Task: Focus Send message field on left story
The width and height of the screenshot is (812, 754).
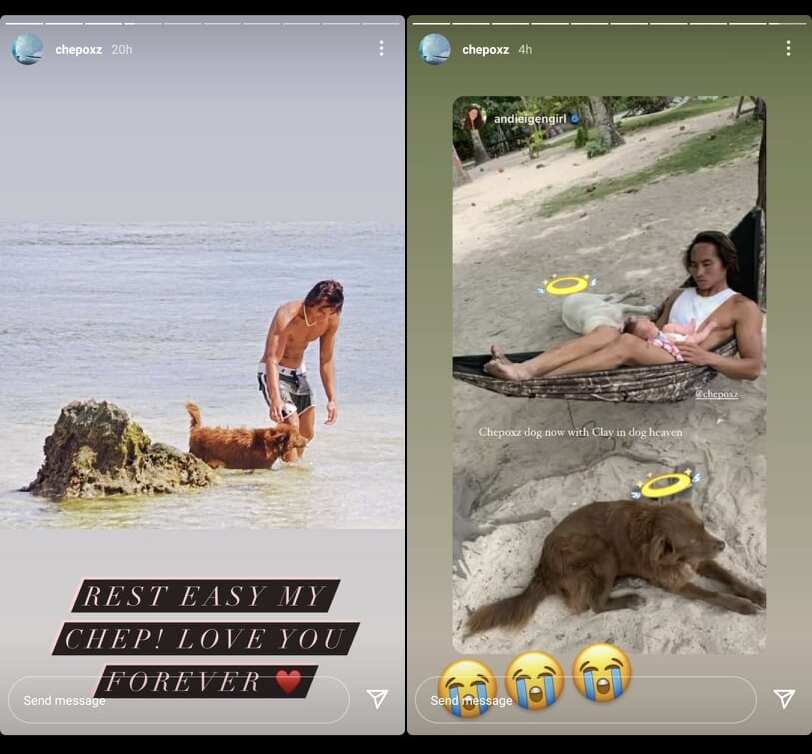Action: (179, 700)
